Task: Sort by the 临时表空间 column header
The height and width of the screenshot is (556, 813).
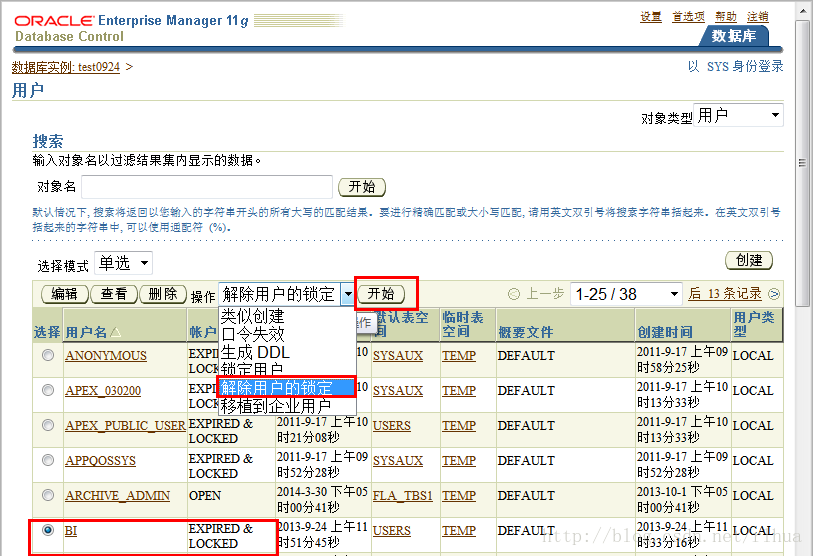Action: coord(462,324)
